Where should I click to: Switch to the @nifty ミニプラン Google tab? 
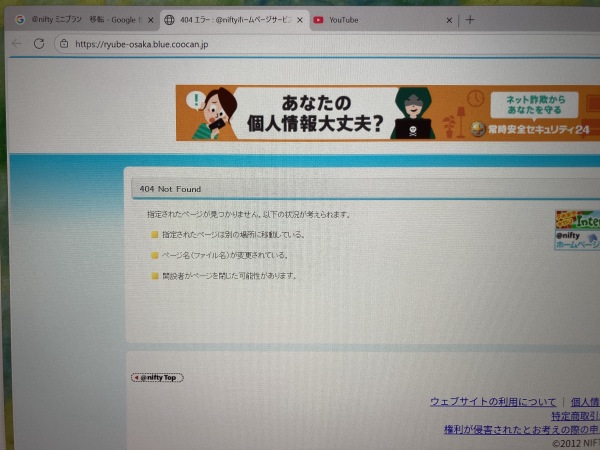[x=80, y=19]
